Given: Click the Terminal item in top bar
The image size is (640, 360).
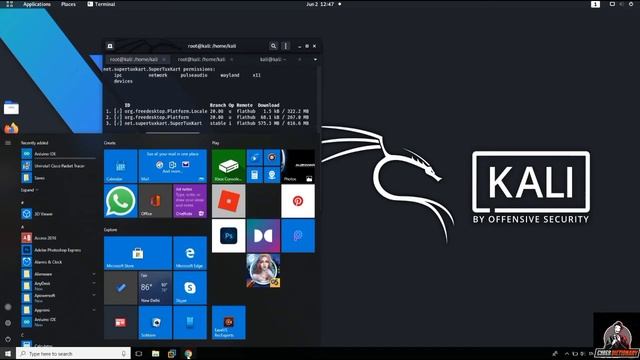Looking at the screenshot, I should (x=101, y=4).
